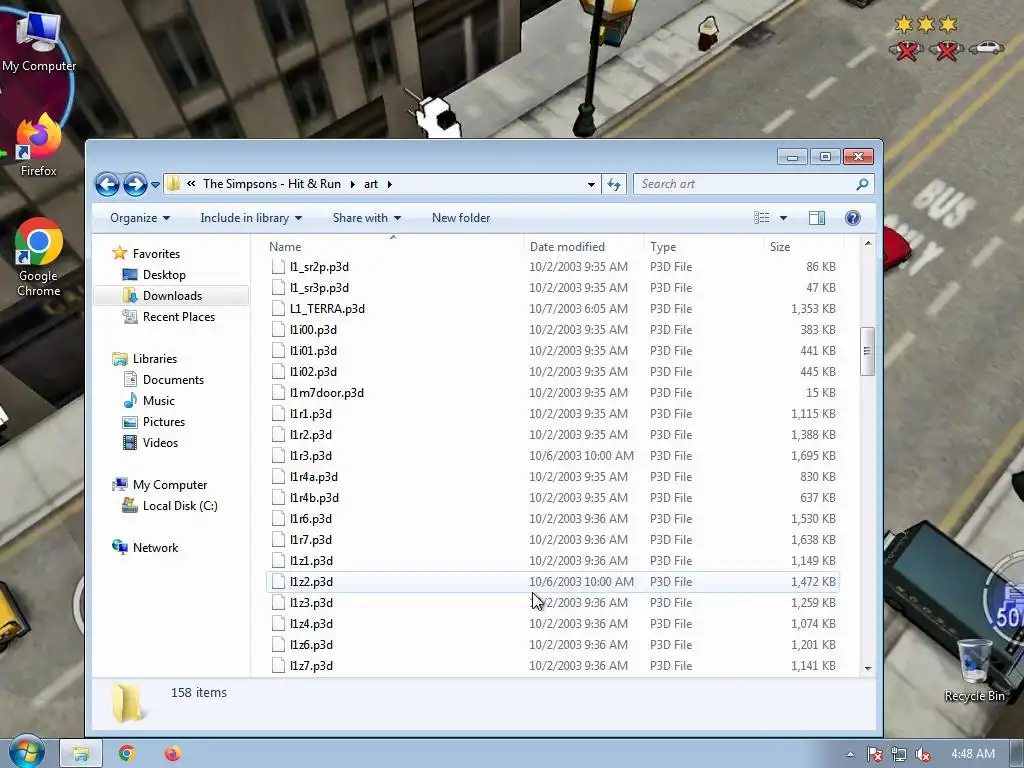Open Local Disk (C:) in navigation pane
1024x768 pixels.
180,505
